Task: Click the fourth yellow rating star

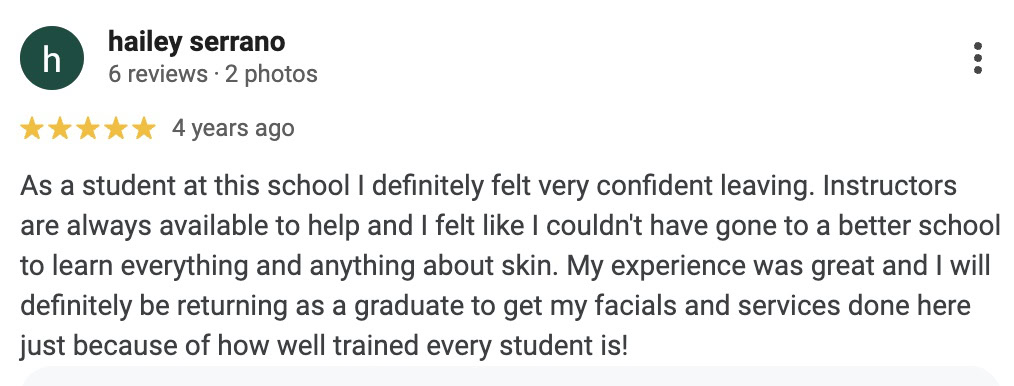Action: click(116, 129)
